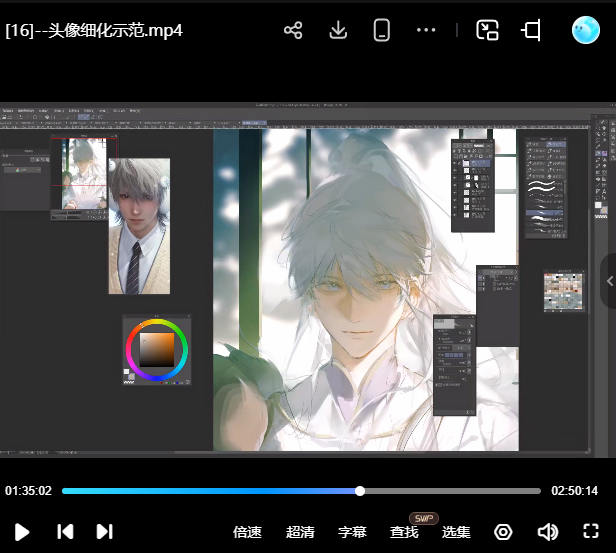Click the video title 头像细化示范.mp4
Viewport: 616px width, 553px height.
click(94, 30)
